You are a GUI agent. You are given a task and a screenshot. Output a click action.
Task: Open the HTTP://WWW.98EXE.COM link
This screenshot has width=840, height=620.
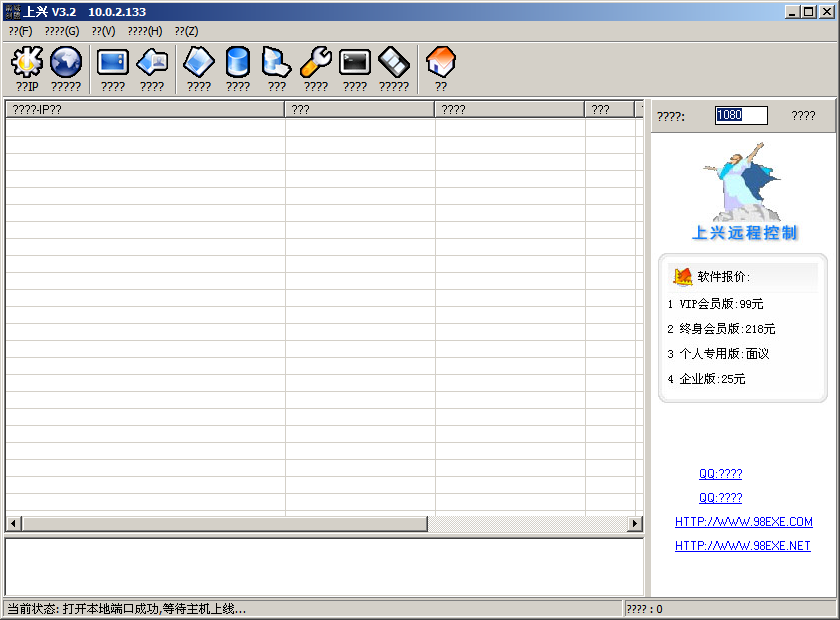tap(743, 522)
